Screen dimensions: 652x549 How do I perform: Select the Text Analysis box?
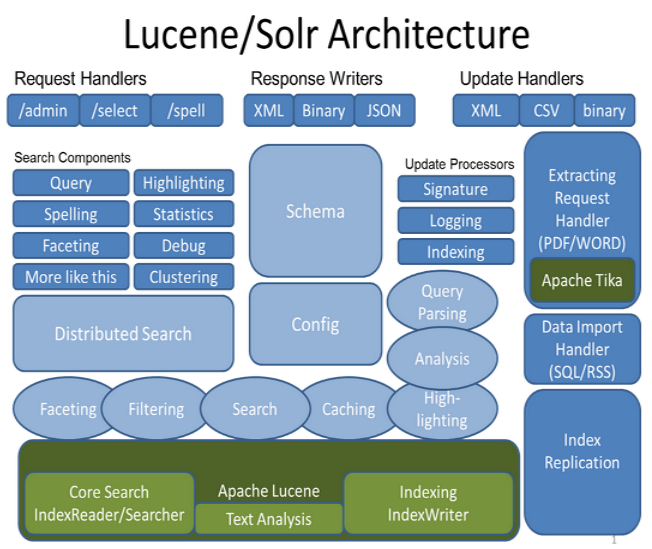(269, 519)
